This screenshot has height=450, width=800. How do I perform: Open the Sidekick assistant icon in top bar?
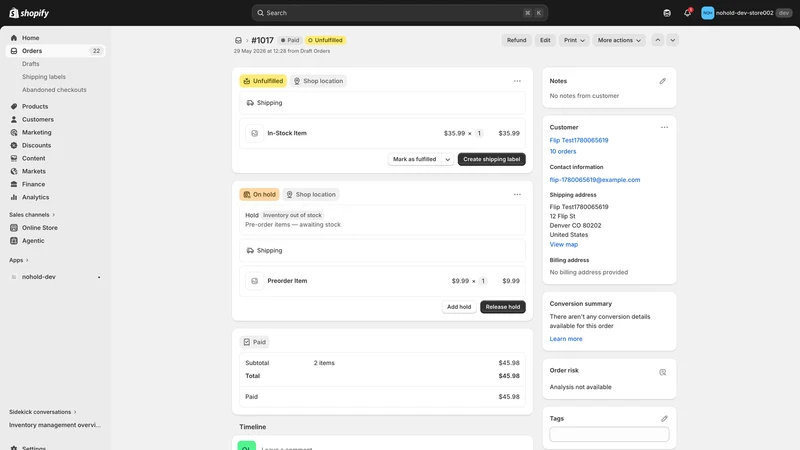(667, 13)
